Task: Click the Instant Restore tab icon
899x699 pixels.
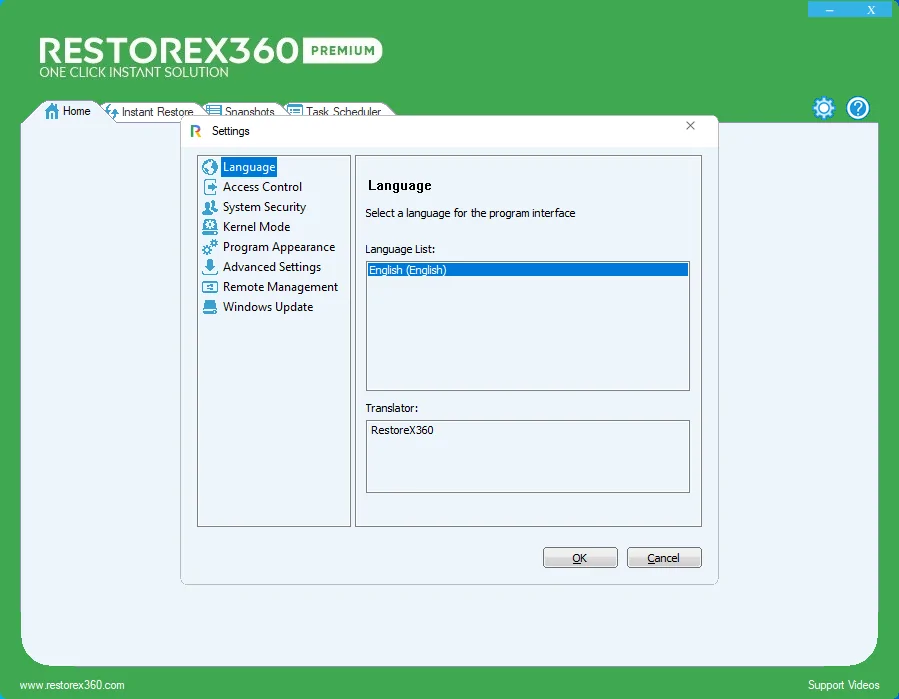Action: pyautogui.click(x=112, y=111)
